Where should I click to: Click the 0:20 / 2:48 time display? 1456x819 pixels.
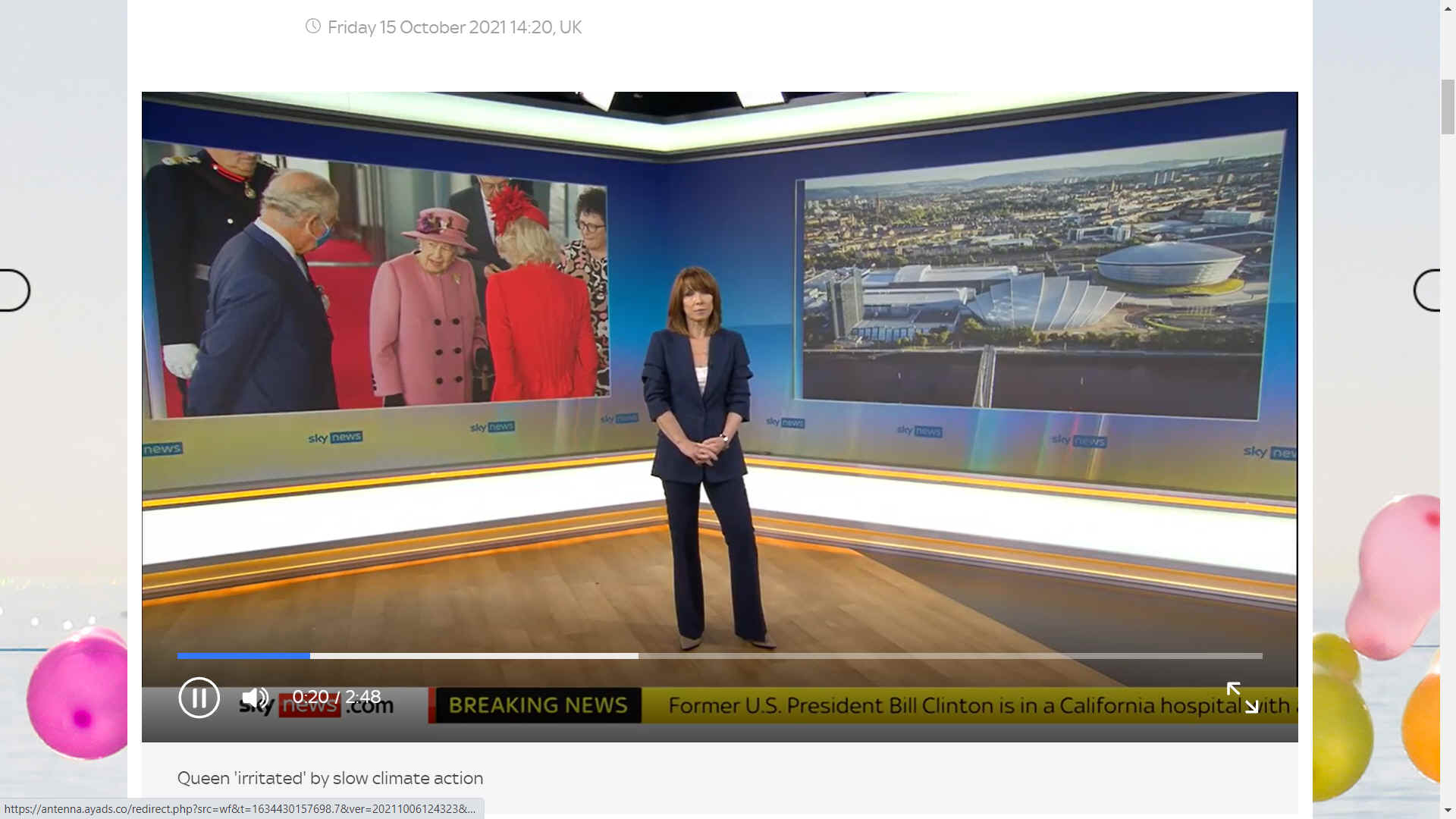point(337,697)
